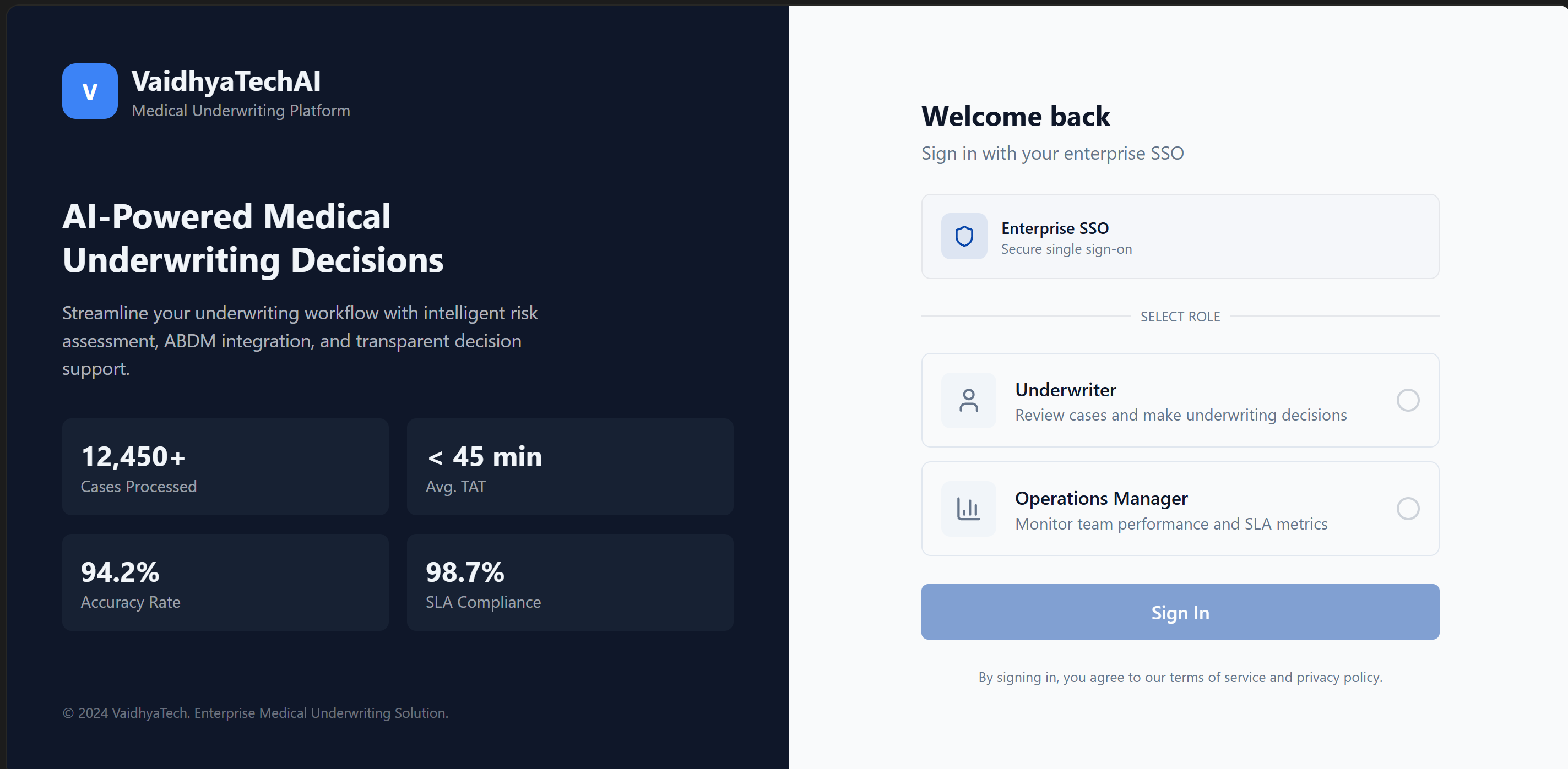Choose the Enterprise SSO sign-on option
Screen dimensions: 1568x769
[1179, 237]
